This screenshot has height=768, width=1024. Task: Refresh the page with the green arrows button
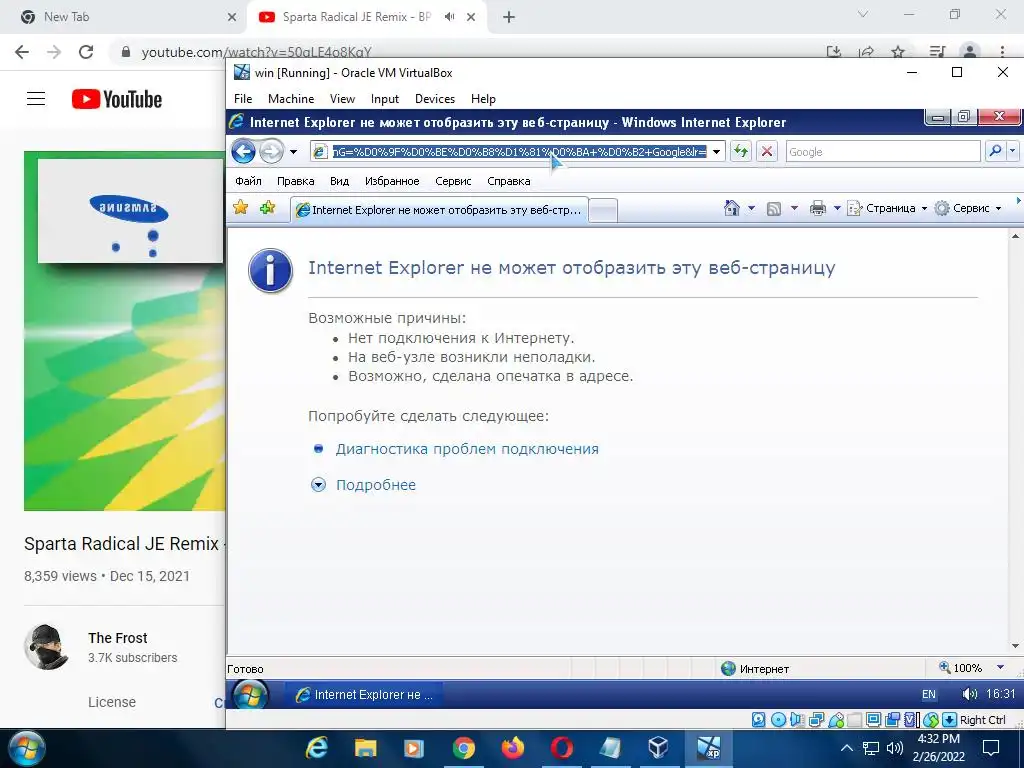(x=741, y=152)
